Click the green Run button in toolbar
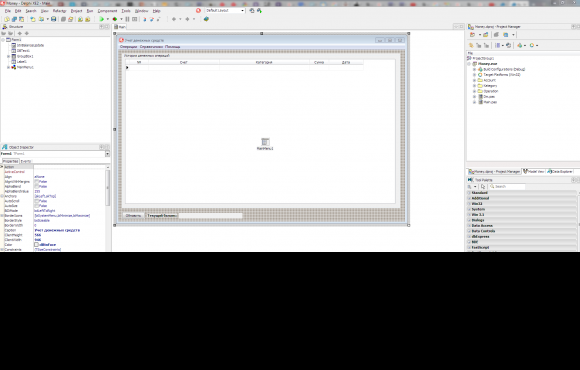580x370 pixels. point(101,19)
